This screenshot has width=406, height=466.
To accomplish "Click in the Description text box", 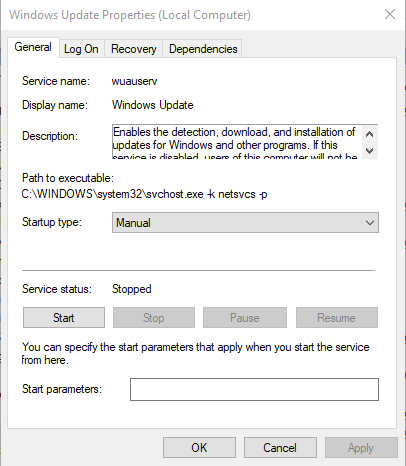I will [237, 142].
